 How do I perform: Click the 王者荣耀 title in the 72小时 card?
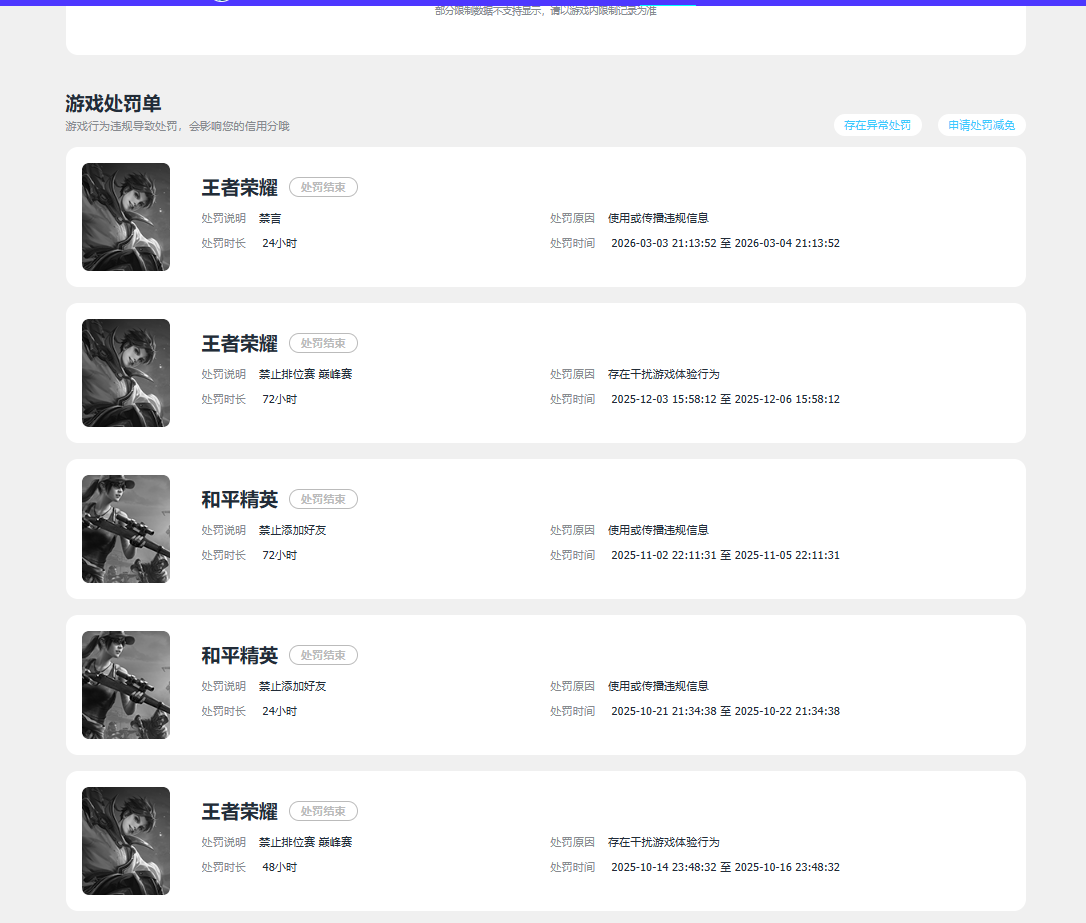[x=240, y=343]
